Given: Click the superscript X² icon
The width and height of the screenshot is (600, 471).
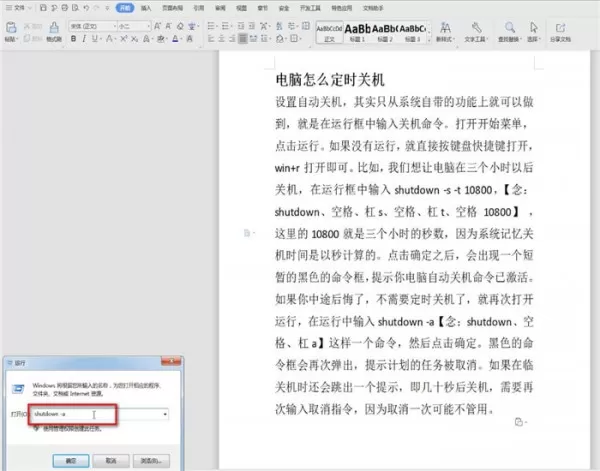Looking at the screenshot, I should (123, 39).
